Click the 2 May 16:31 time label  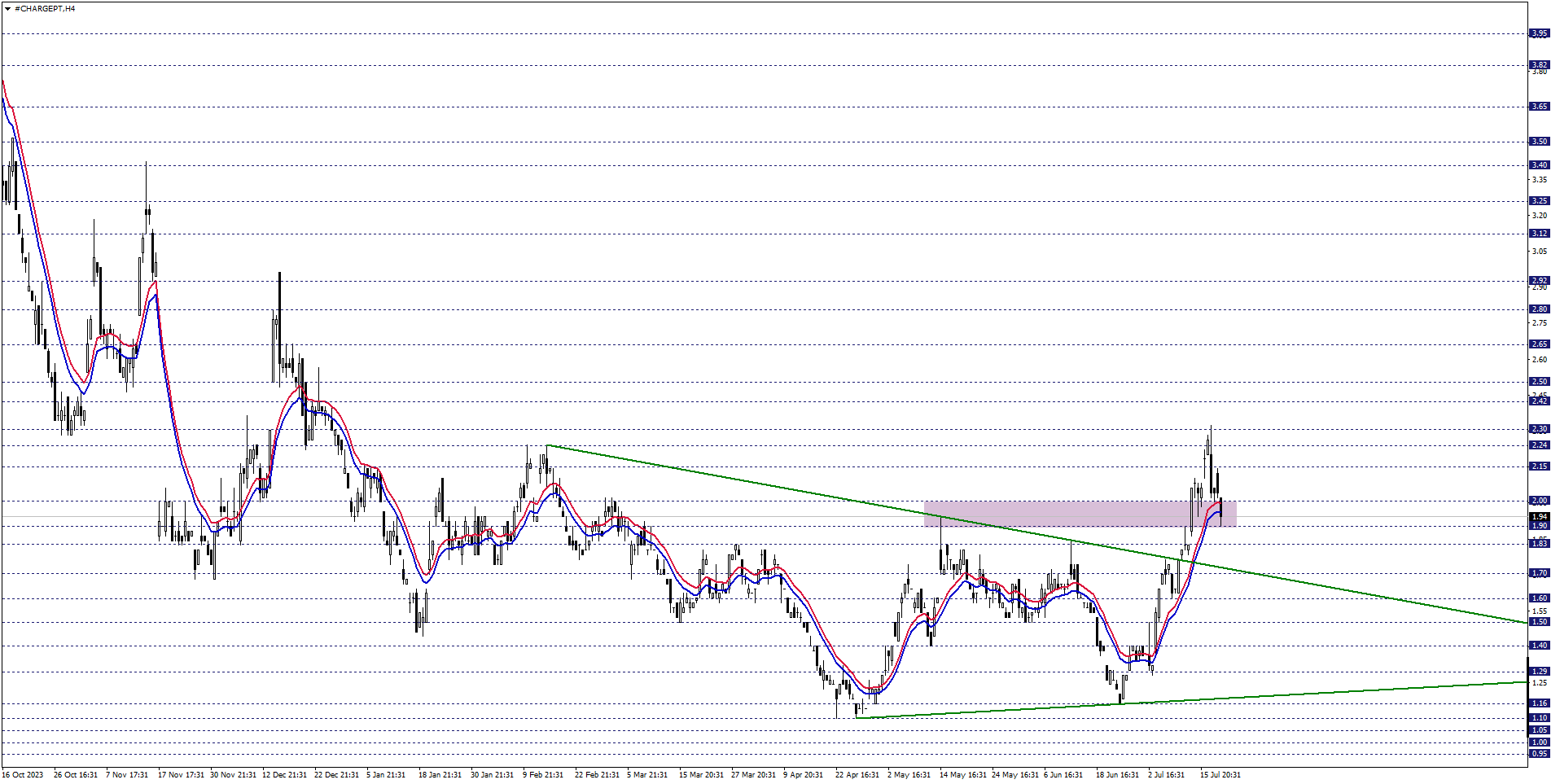[x=909, y=775]
